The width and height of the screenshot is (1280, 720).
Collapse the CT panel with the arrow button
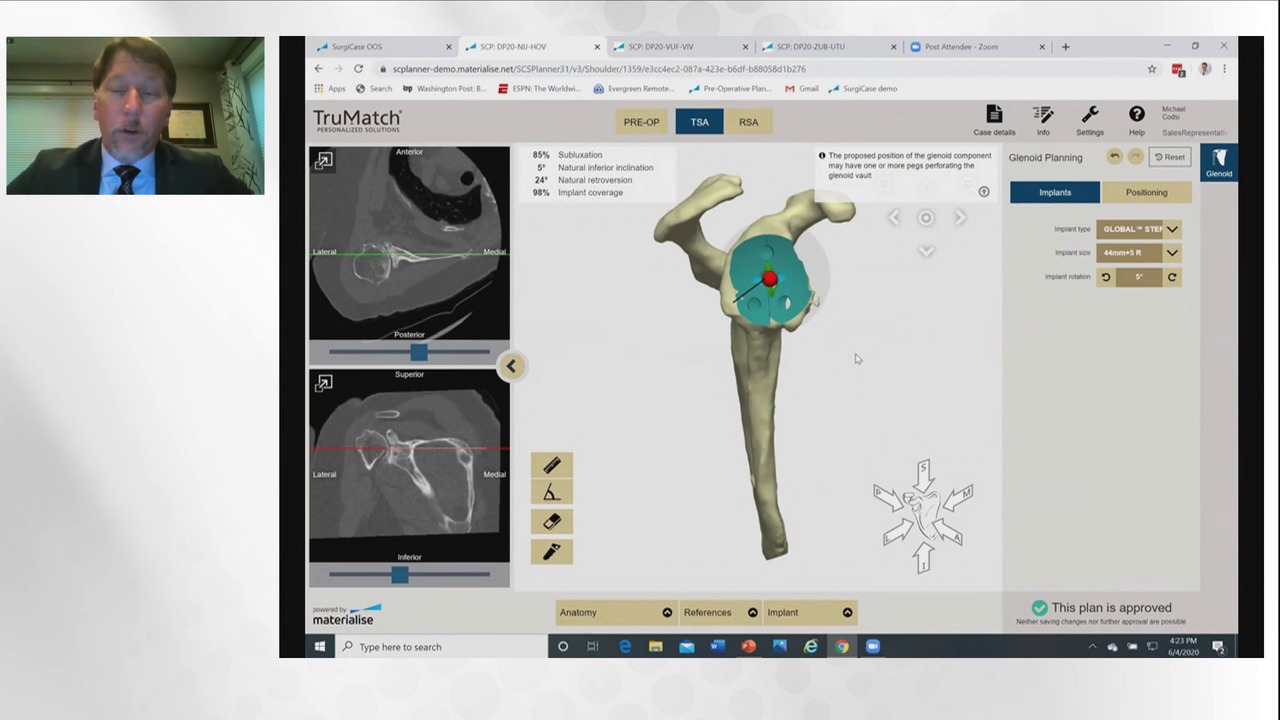(x=510, y=366)
